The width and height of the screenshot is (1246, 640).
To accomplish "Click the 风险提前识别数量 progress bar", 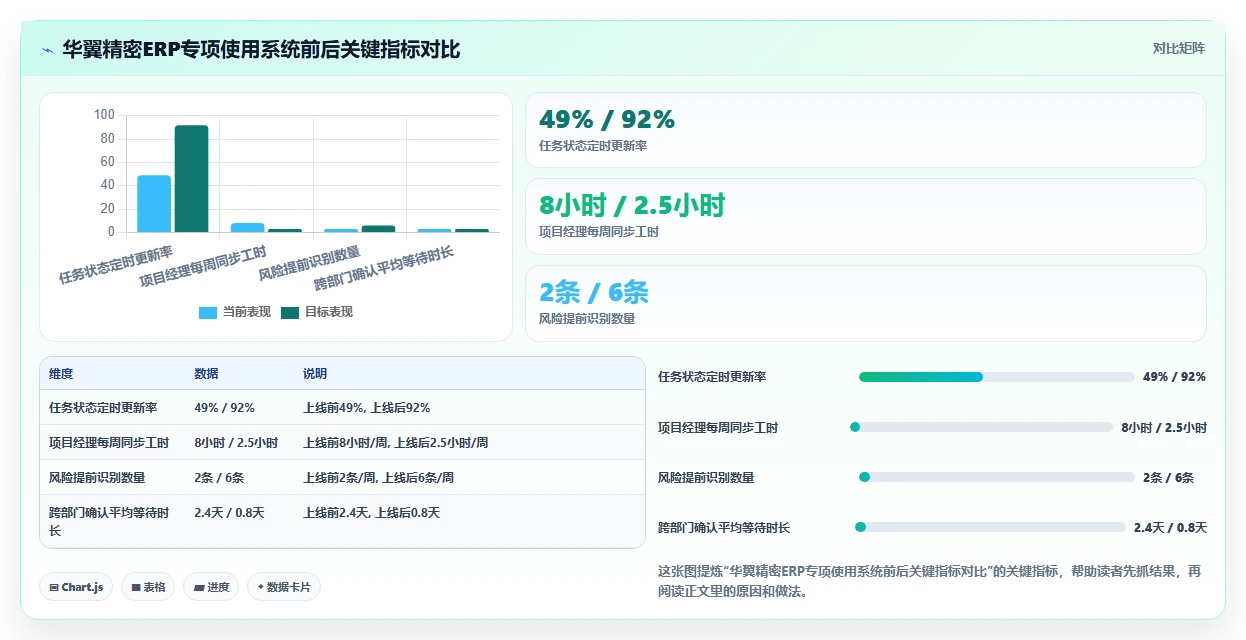I will [x=996, y=477].
